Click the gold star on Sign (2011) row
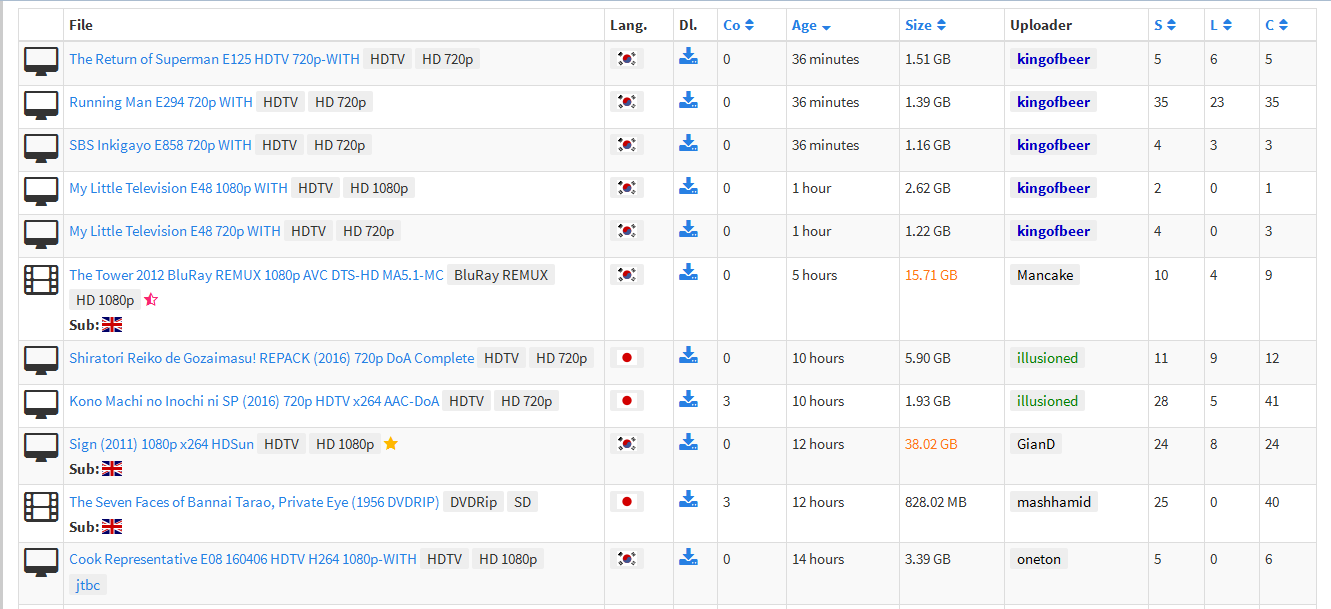Screen dimensions: 1331x609 tap(391, 444)
